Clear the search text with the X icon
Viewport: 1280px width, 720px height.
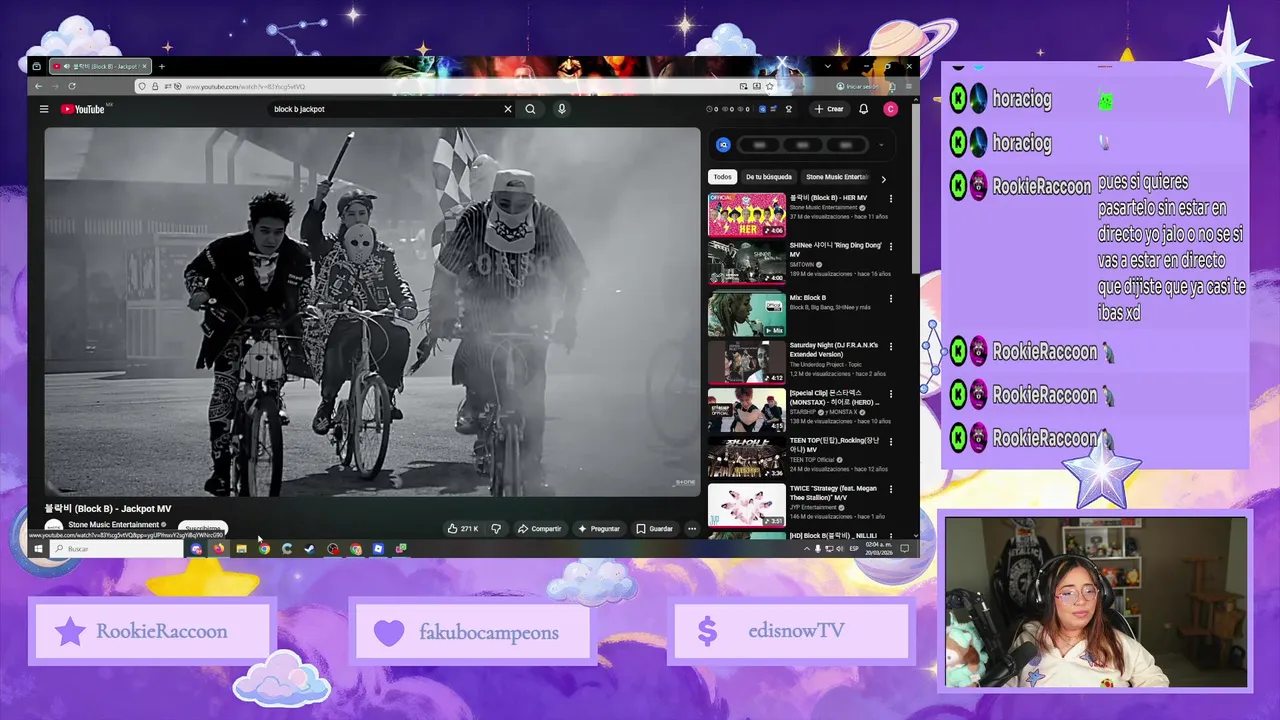click(x=507, y=109)
